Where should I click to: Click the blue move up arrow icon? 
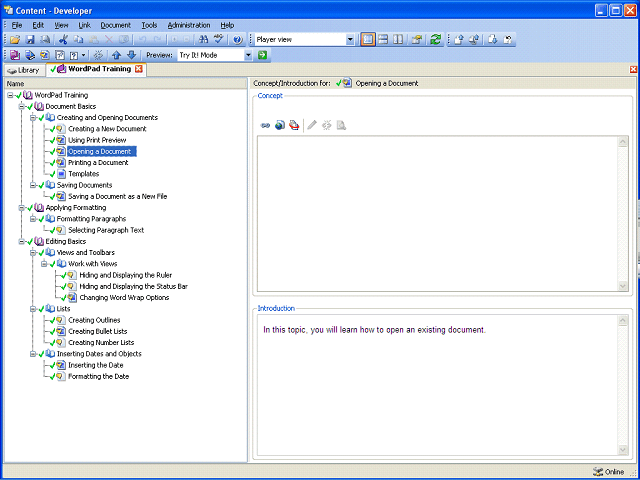[x=117, y=55]
